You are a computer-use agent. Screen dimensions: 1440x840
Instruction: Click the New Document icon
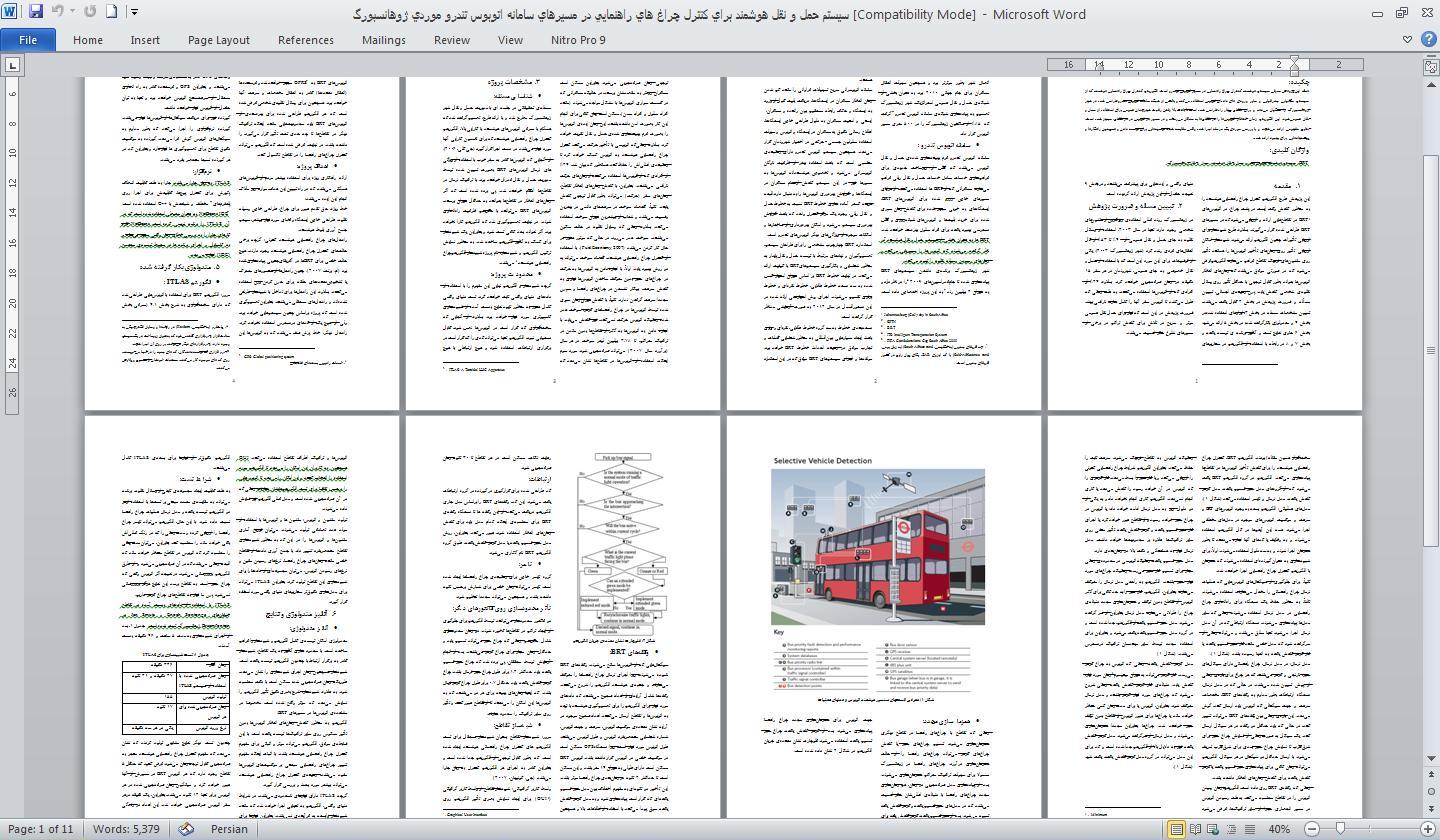pos(112,12)
